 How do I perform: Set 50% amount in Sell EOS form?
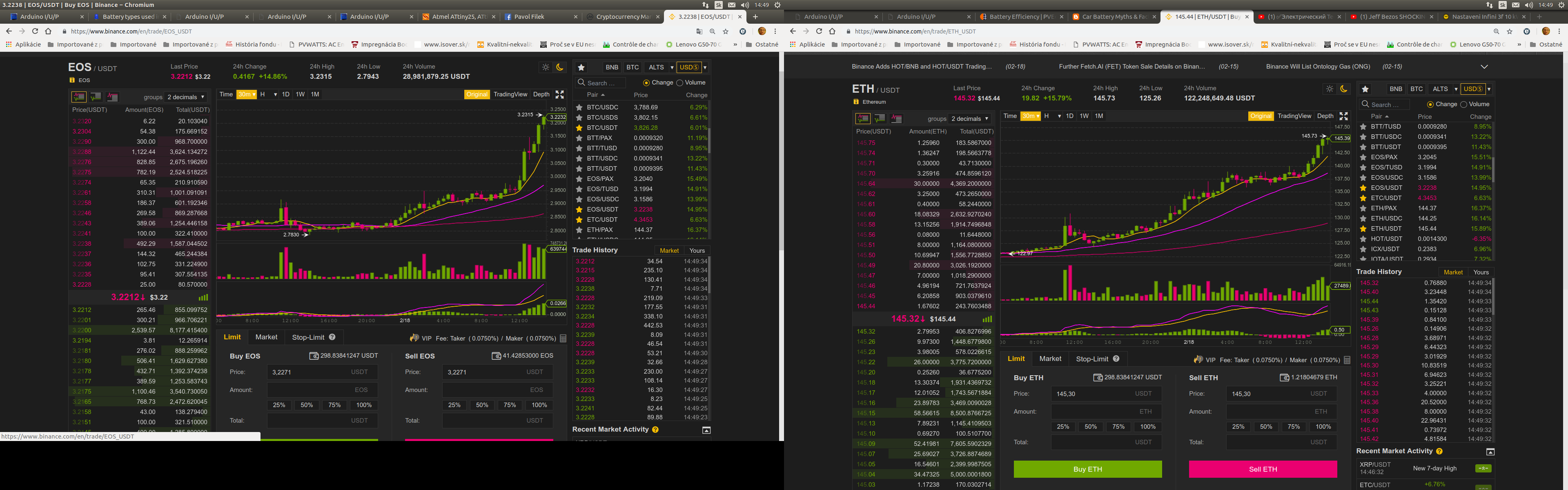(x=481, y=405)
